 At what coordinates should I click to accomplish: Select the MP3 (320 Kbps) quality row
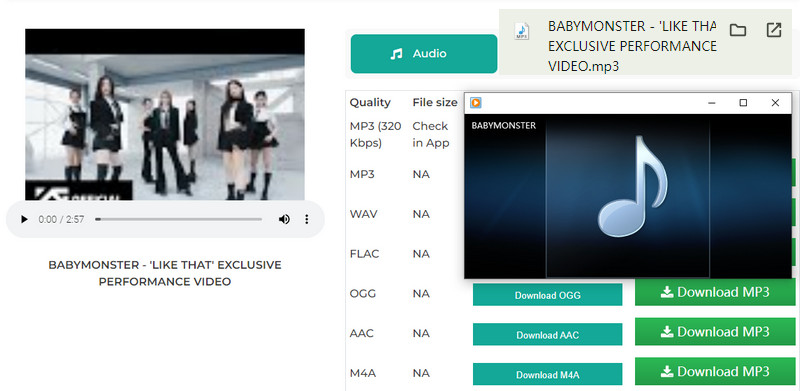pos(376,135)
